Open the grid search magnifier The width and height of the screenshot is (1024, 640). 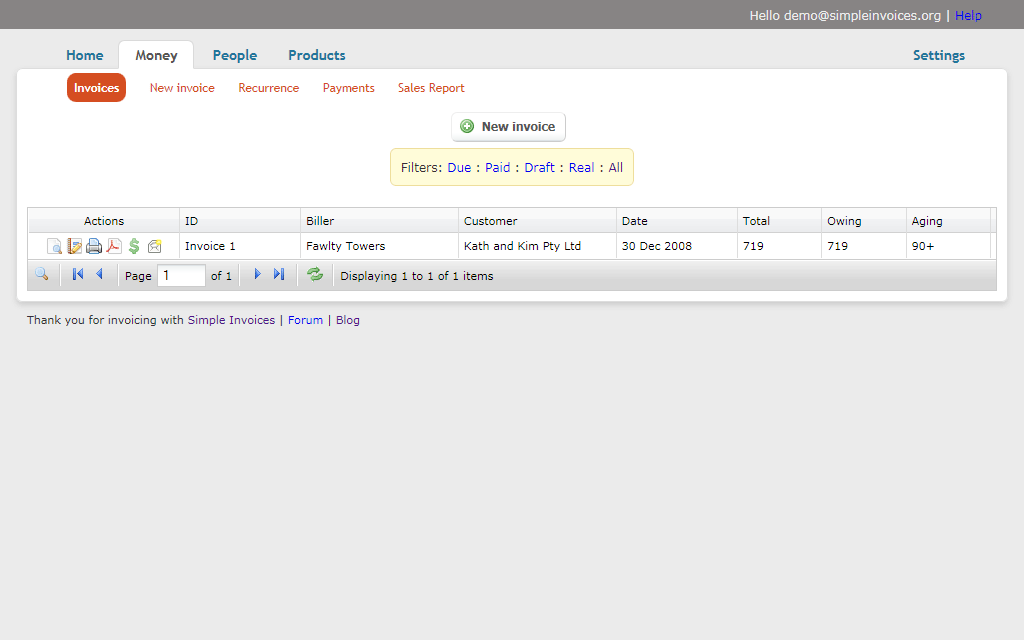41,275
